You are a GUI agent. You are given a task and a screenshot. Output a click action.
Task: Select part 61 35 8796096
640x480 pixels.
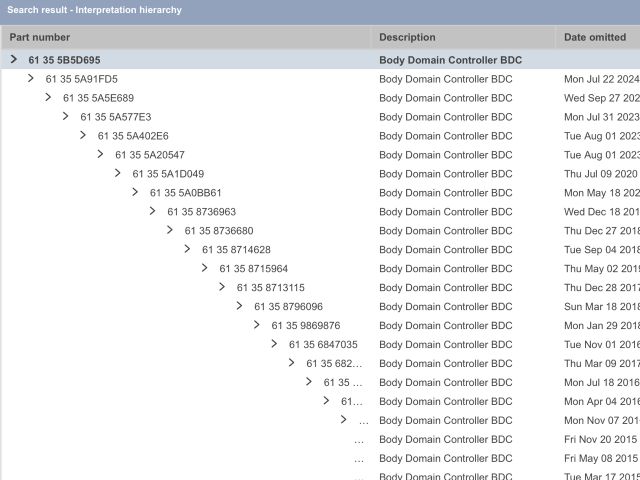coord(288,307)
